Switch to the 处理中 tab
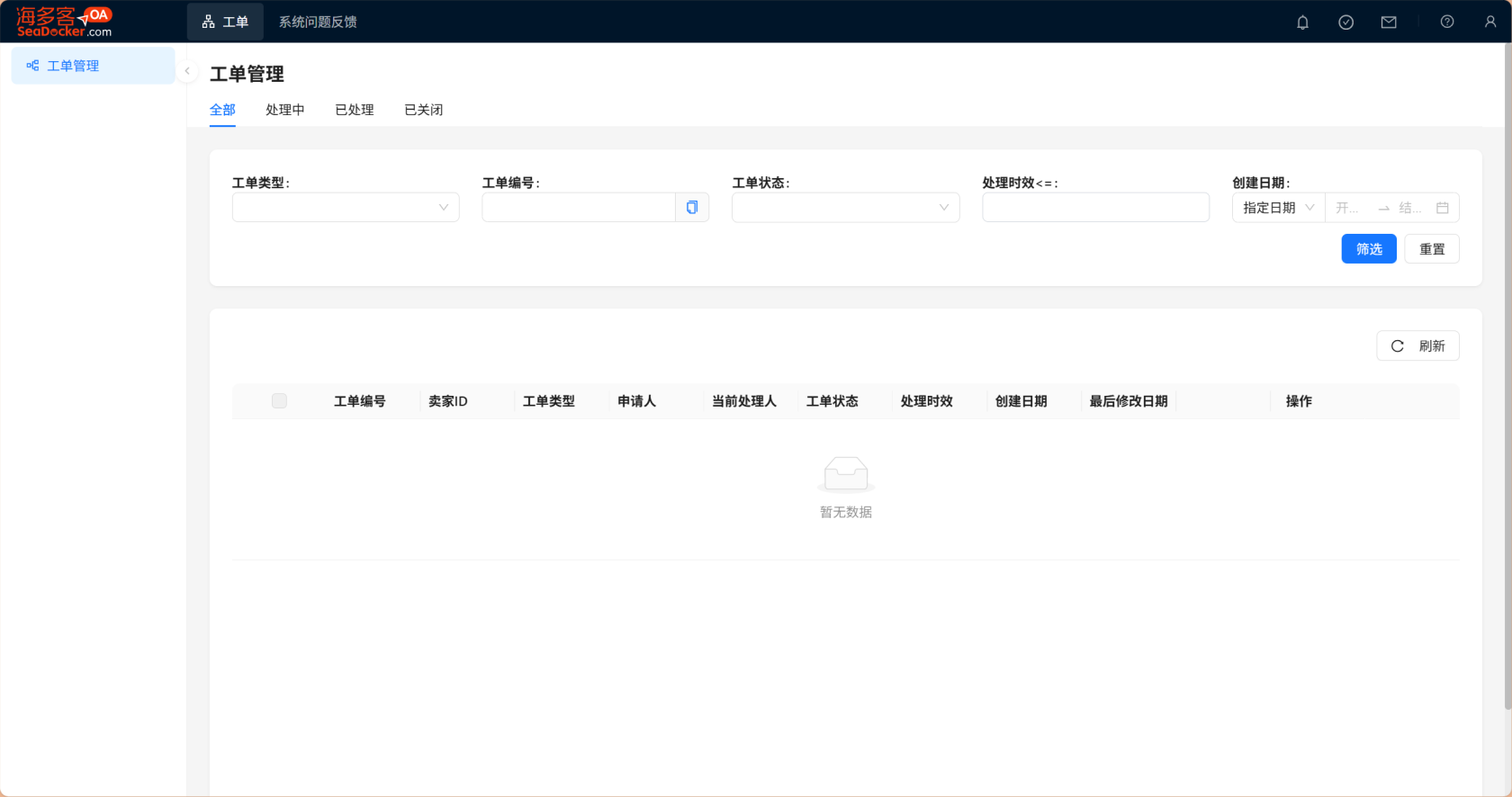1512x797 pixels. tap(284, 110)
